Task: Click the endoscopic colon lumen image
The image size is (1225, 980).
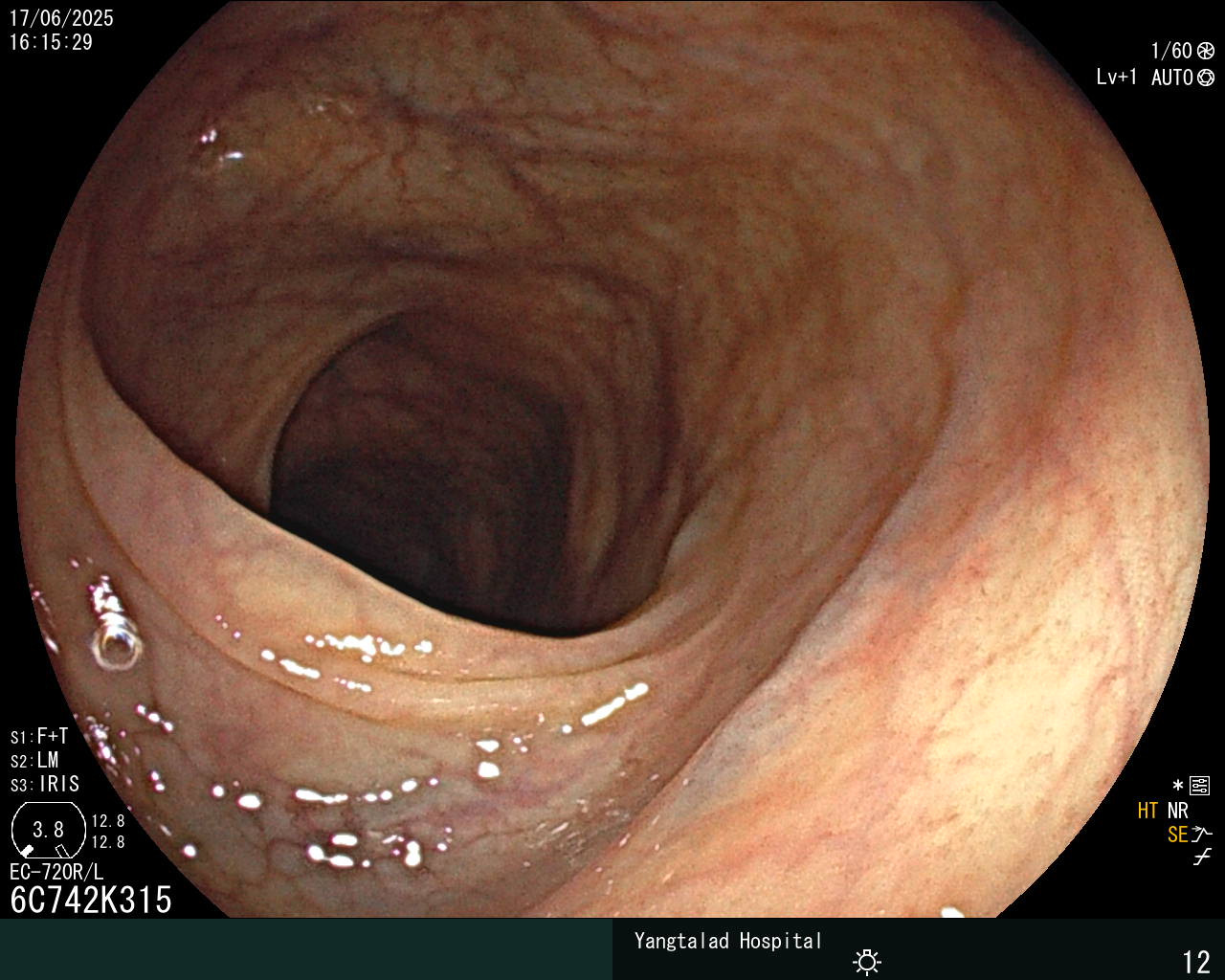Action: click(x=612, y=459)
